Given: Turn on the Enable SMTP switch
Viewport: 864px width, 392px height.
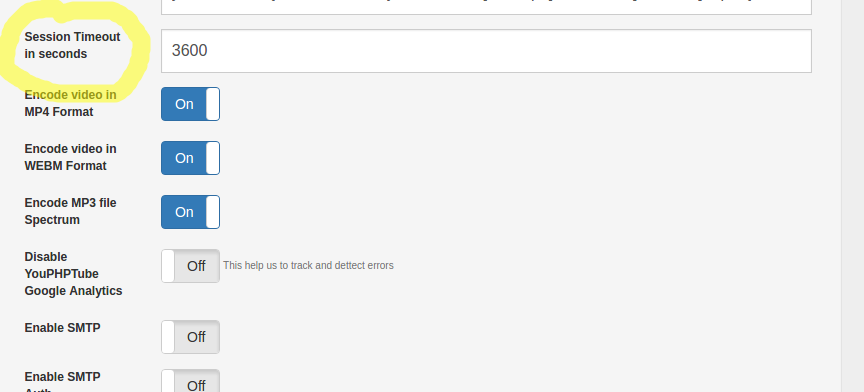Looking at the screenshot, I should tap(190, 337).
